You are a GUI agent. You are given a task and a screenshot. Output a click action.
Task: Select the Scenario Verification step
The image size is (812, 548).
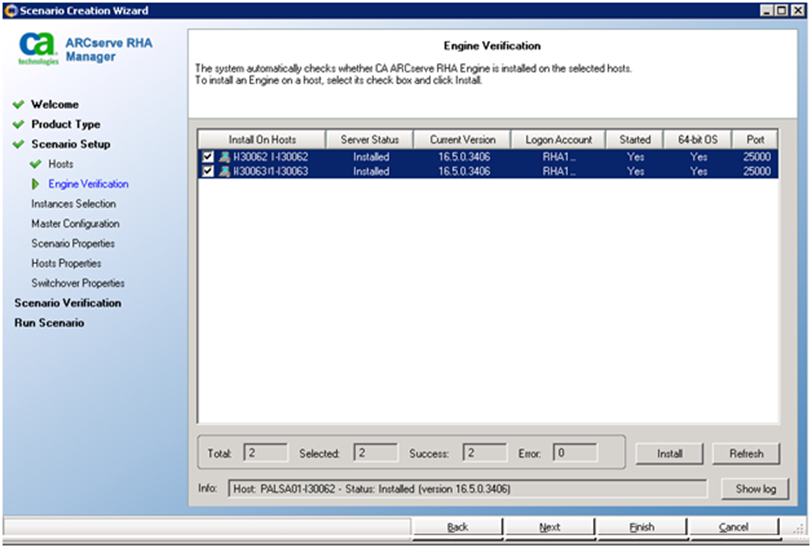click(x=68, y=303)
